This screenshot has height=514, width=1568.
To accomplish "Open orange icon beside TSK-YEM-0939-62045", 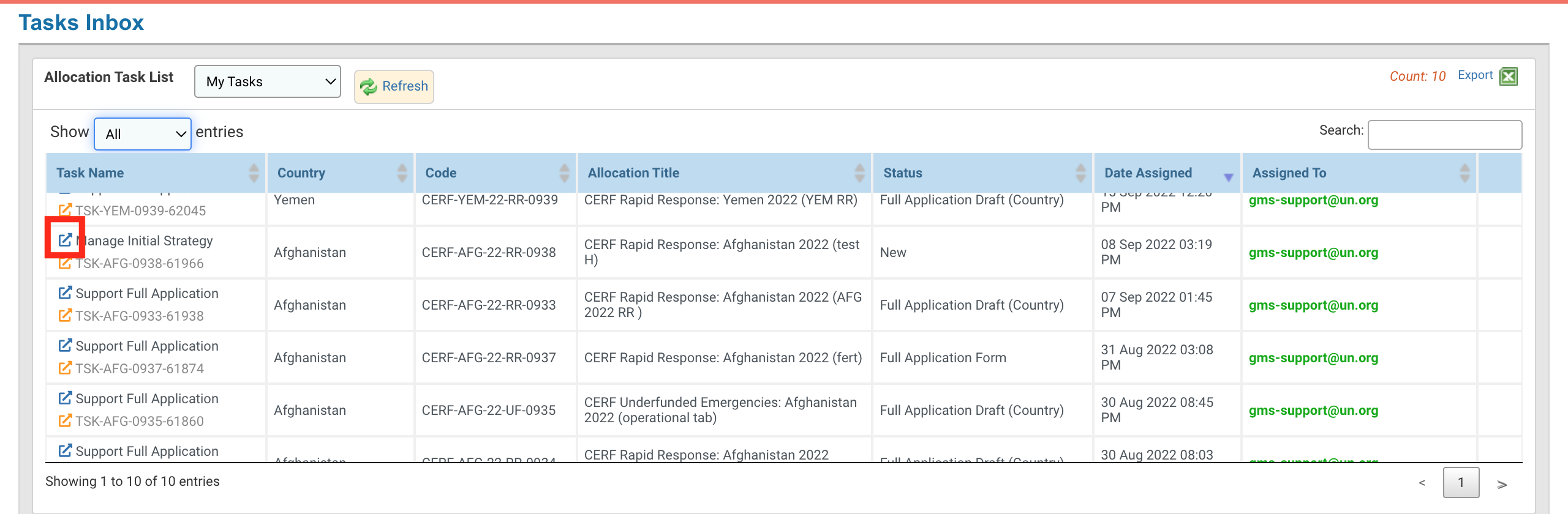I will 65,210.
